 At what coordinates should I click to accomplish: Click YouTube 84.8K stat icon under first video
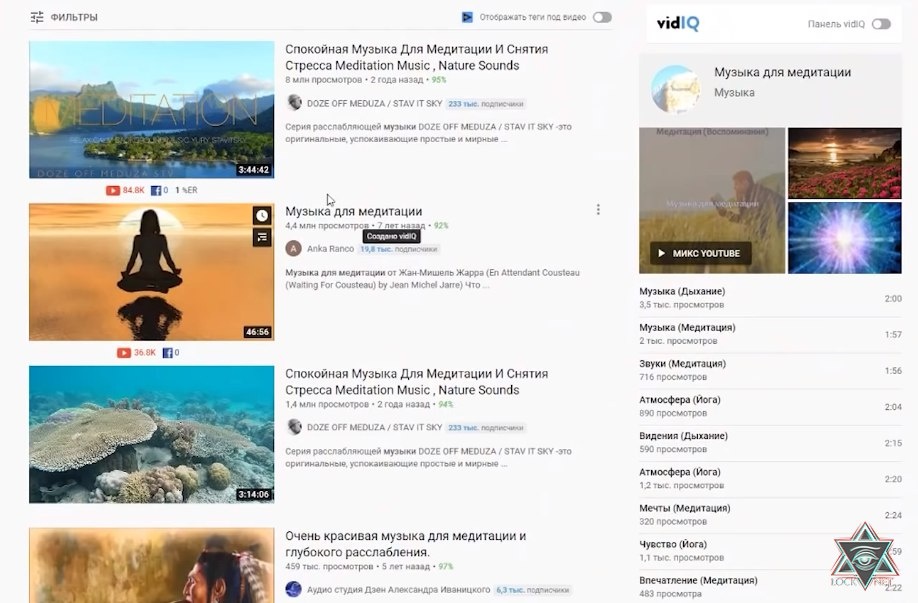point(112,190)
